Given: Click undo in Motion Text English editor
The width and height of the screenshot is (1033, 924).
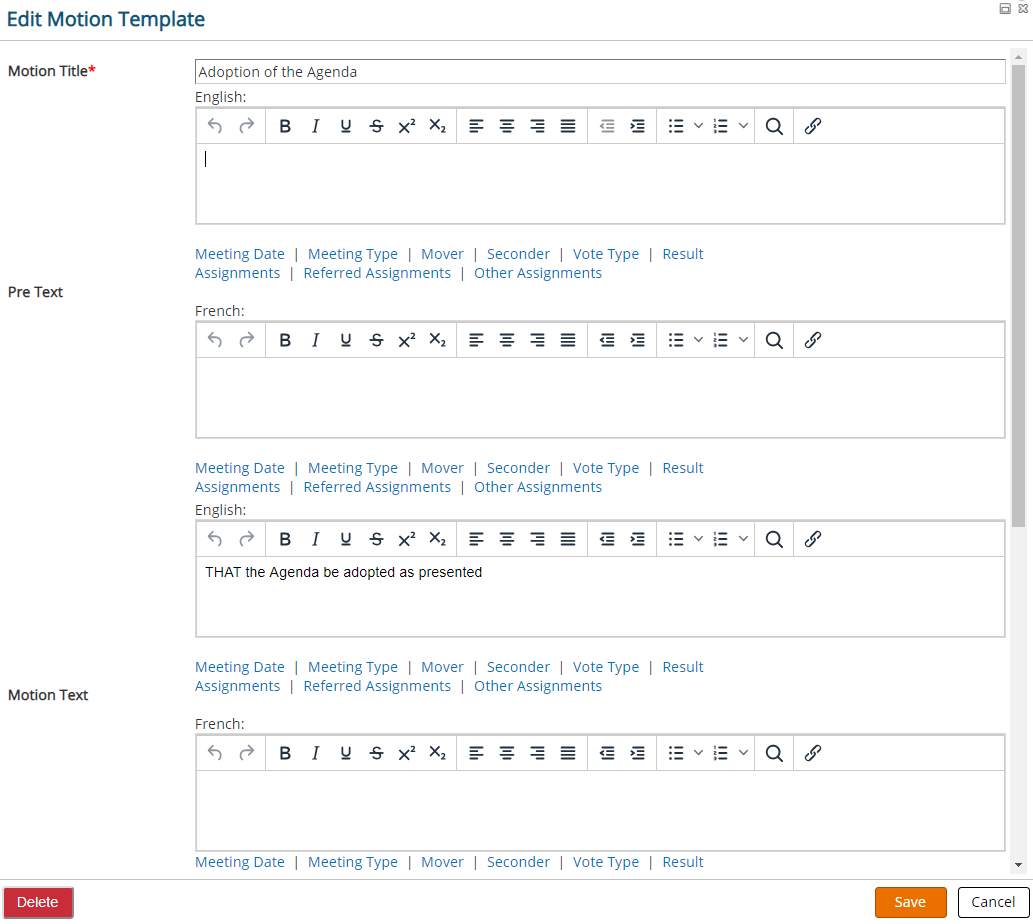Looking at the screenshot, I should coord(215,539).
